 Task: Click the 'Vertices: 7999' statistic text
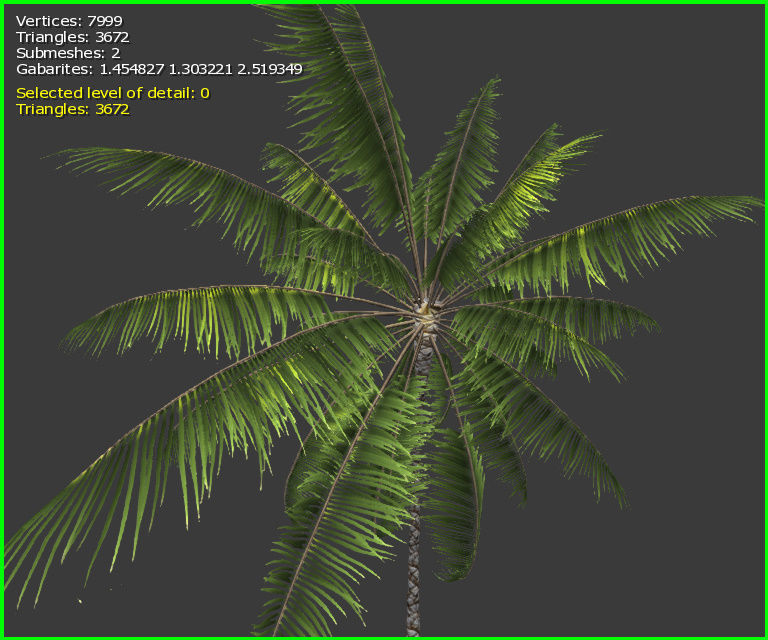69,21
